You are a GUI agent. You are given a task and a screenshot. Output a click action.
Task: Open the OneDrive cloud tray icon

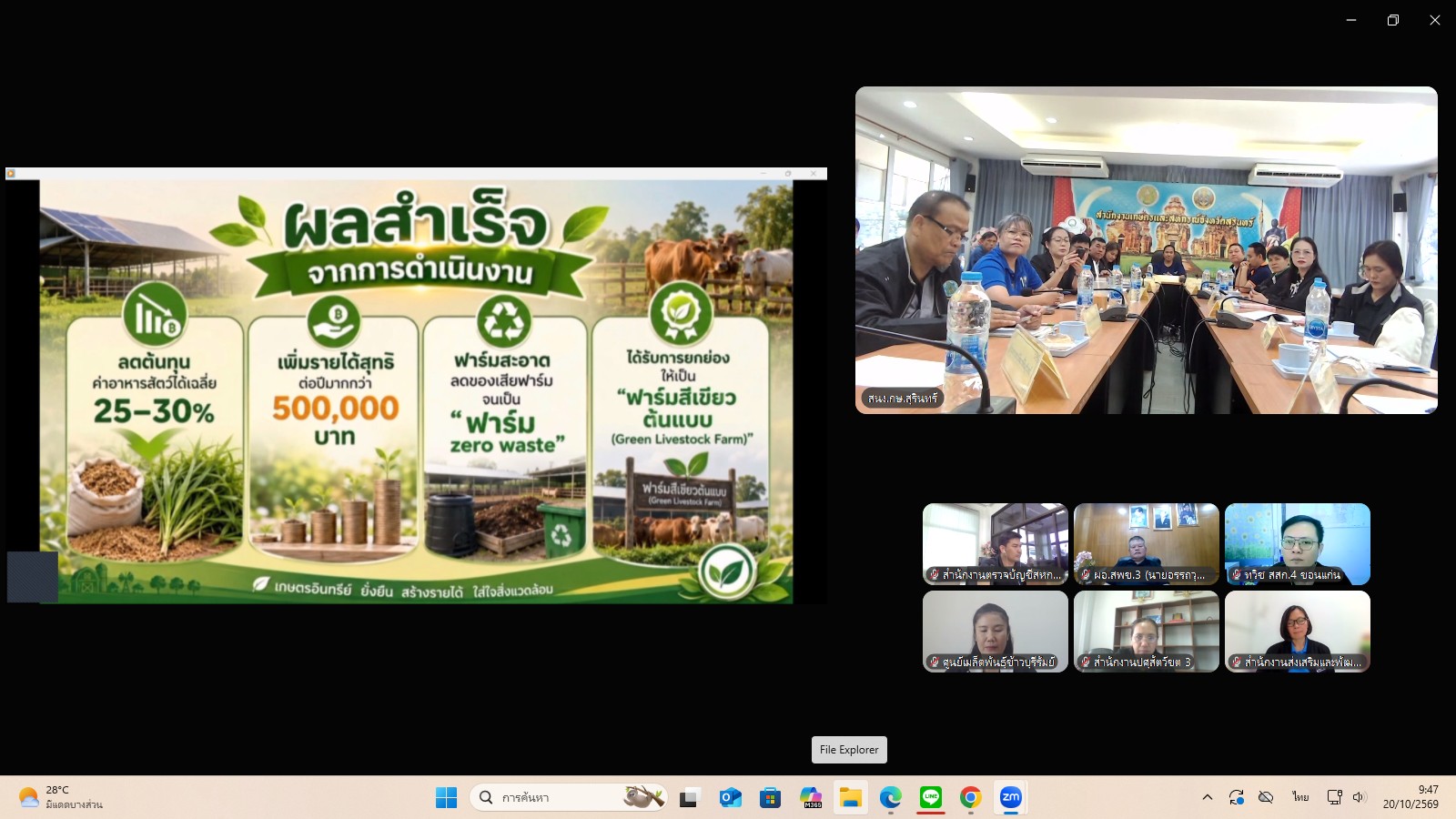point(1266,797)
